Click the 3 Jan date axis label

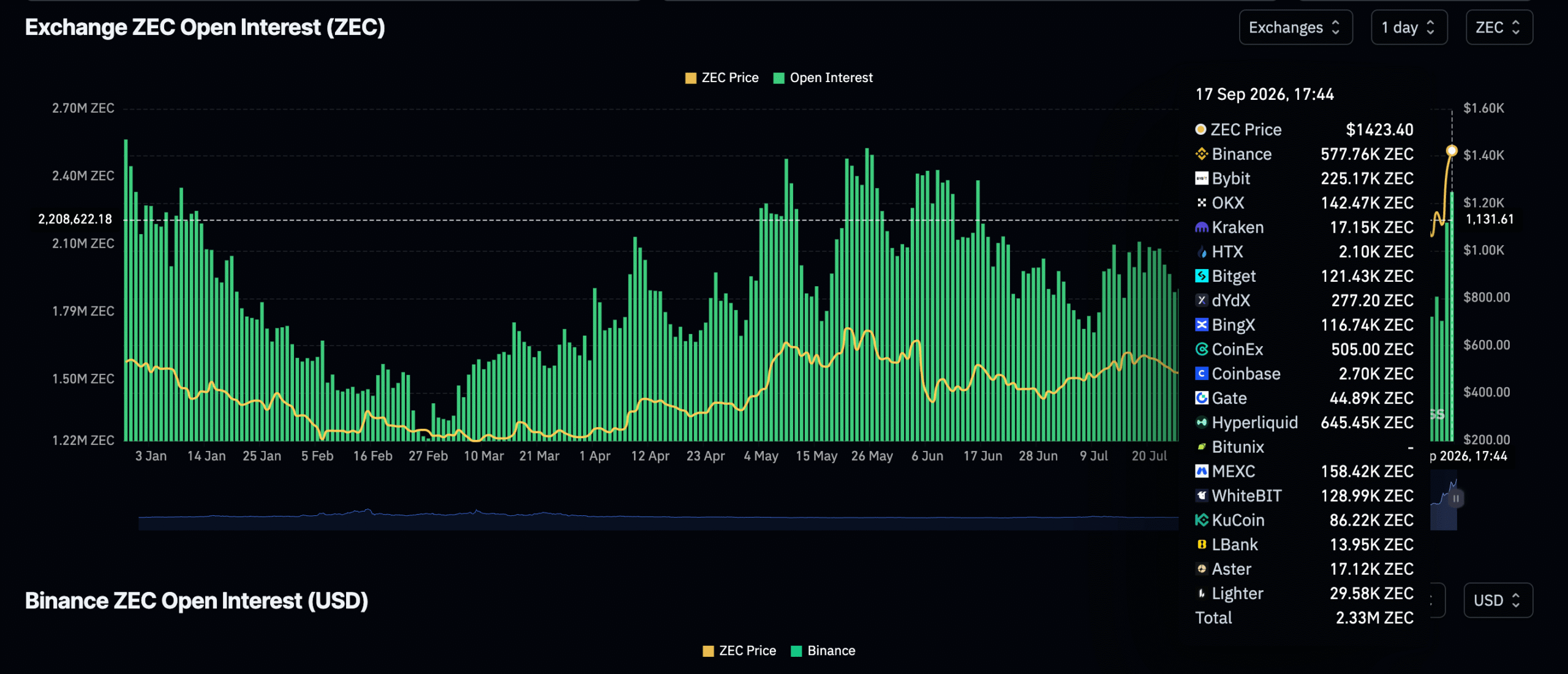point(151,456)
